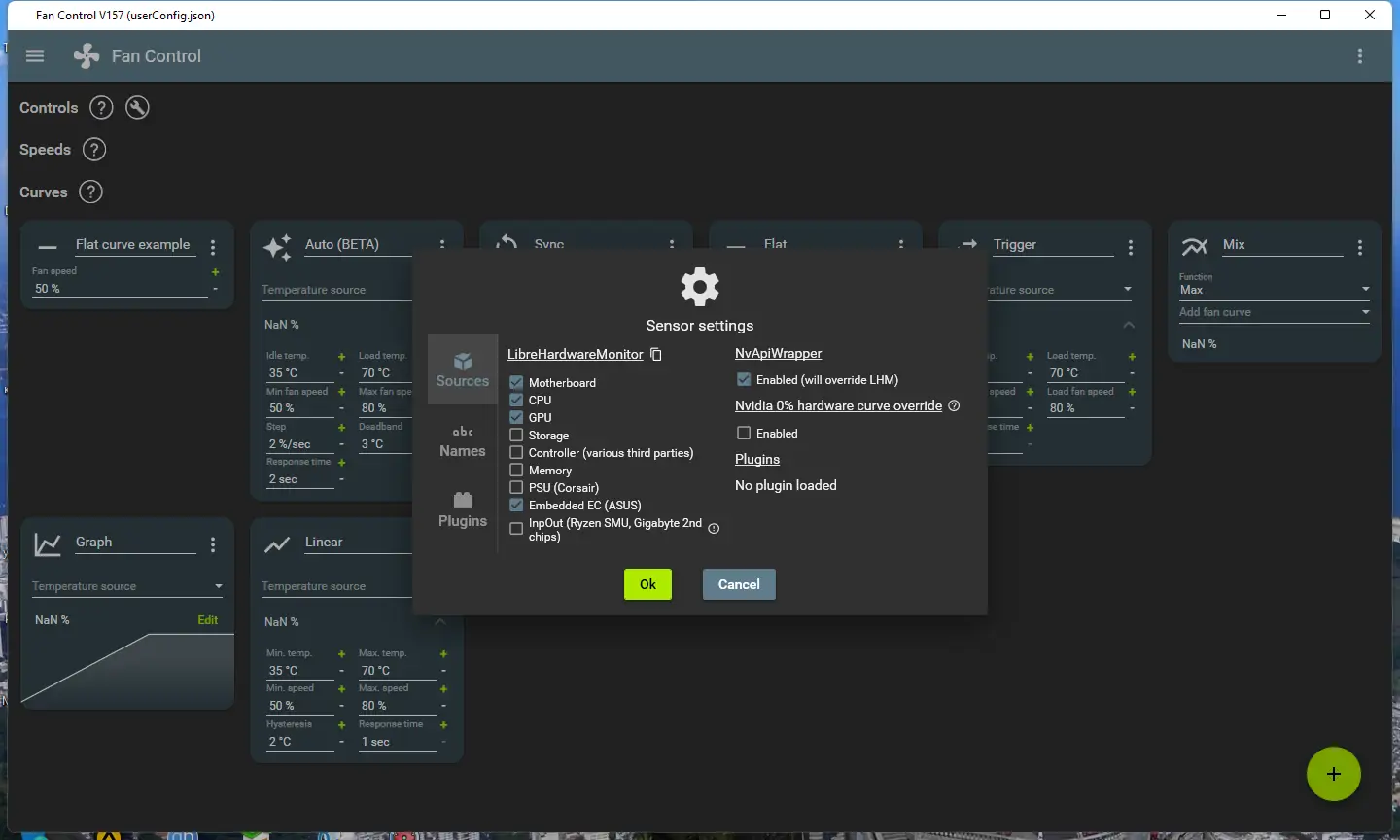Switch to the Sources tab

click(x=463, y=370)
